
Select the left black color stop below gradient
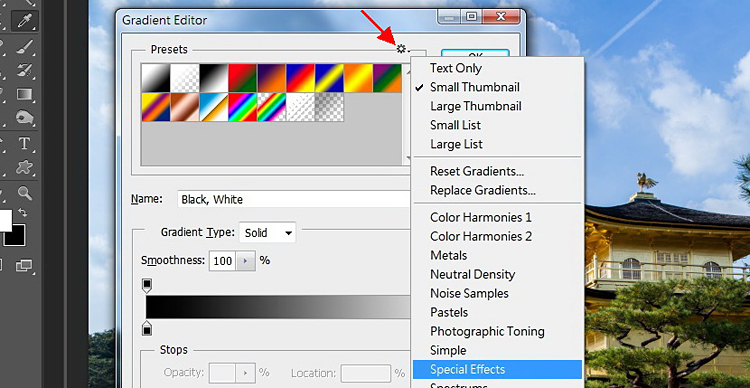click(x=147, y=328)
